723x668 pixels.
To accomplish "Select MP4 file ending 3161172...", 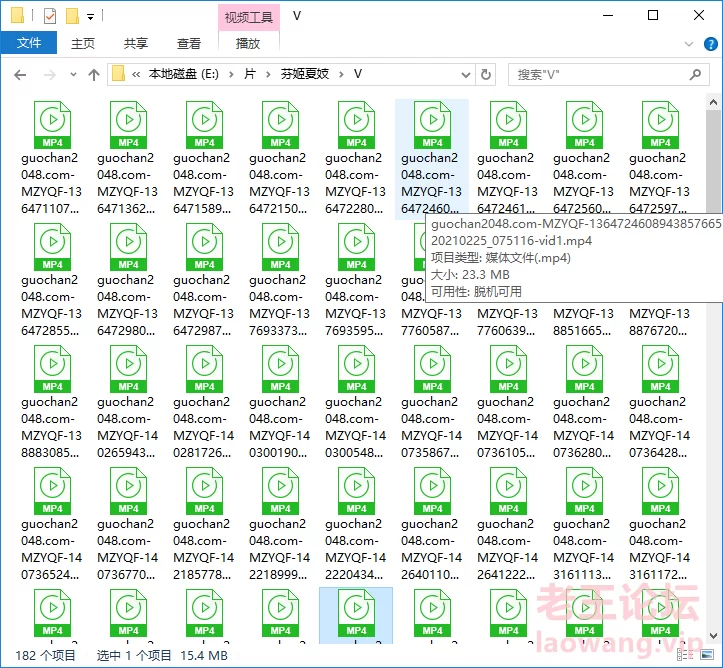I will tap(659, 525).
